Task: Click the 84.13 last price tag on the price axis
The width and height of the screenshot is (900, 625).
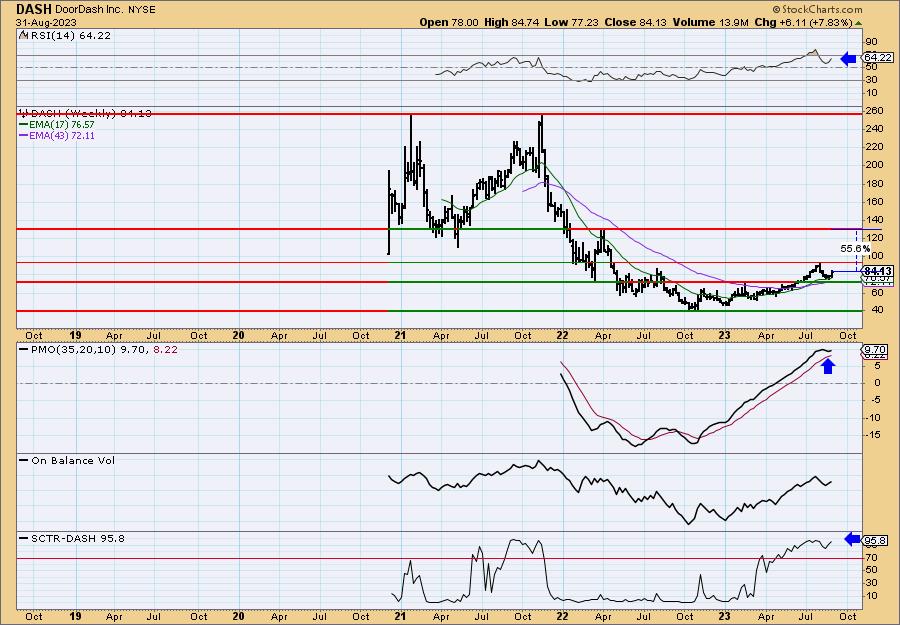Action: (878, 271)
